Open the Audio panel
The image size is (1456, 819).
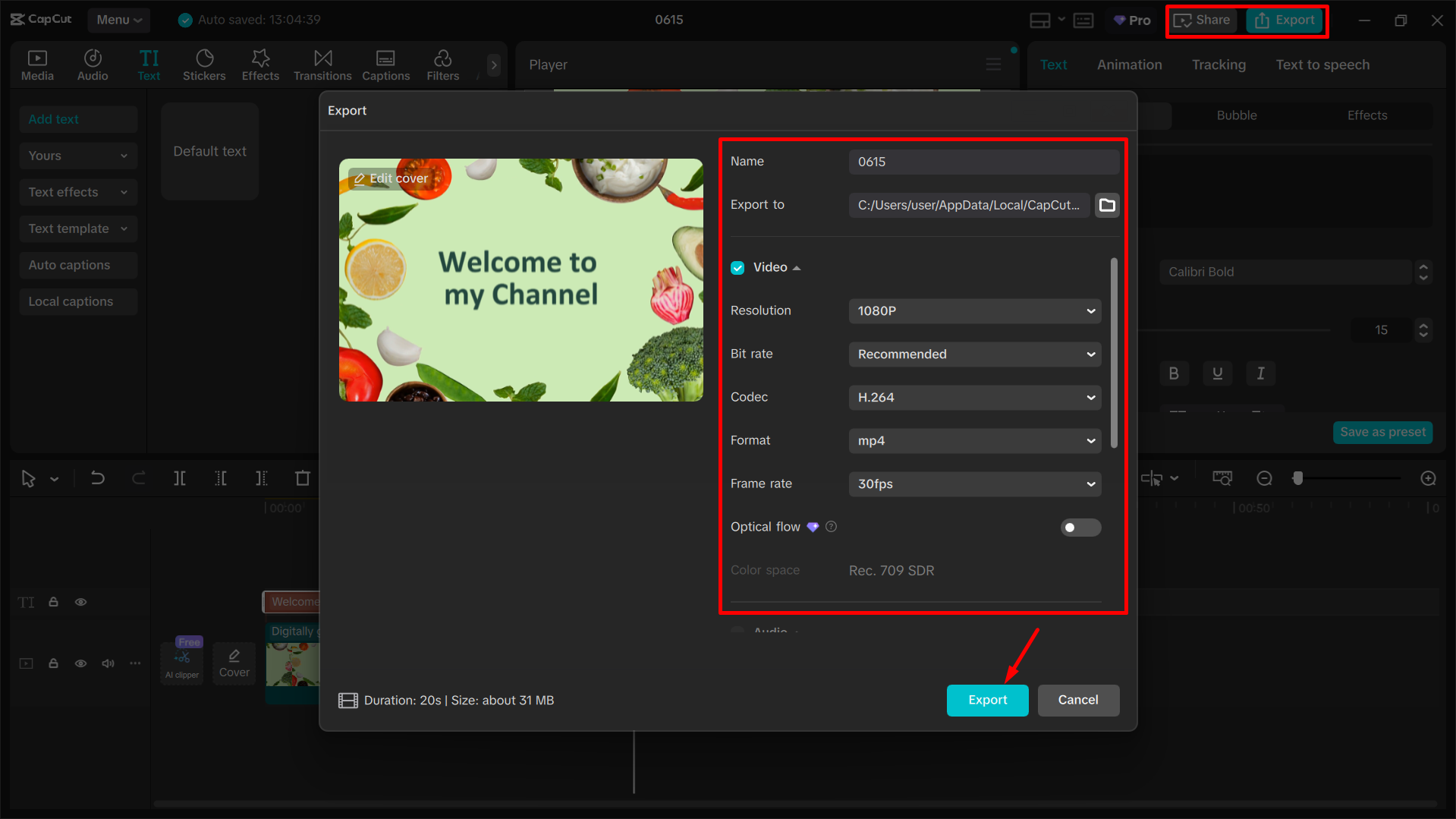pos(92,64)
